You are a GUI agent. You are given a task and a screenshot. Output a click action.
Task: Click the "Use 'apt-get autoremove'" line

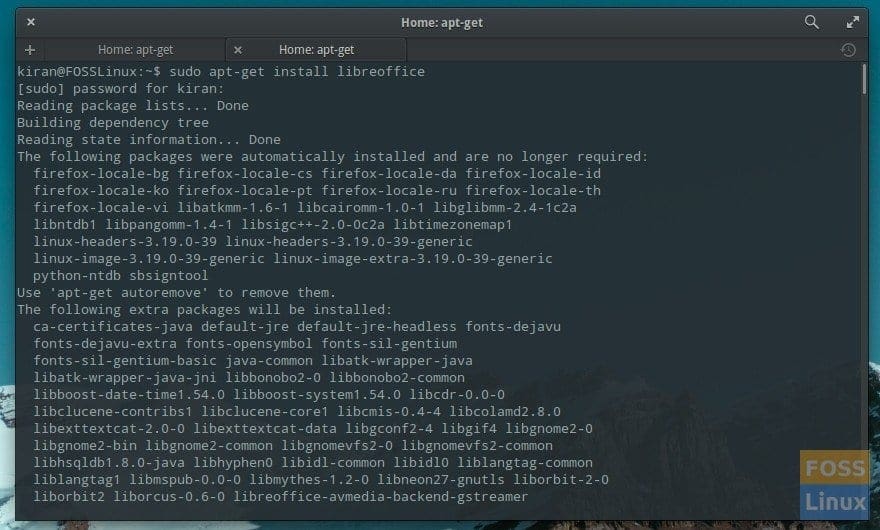point(176,293)
